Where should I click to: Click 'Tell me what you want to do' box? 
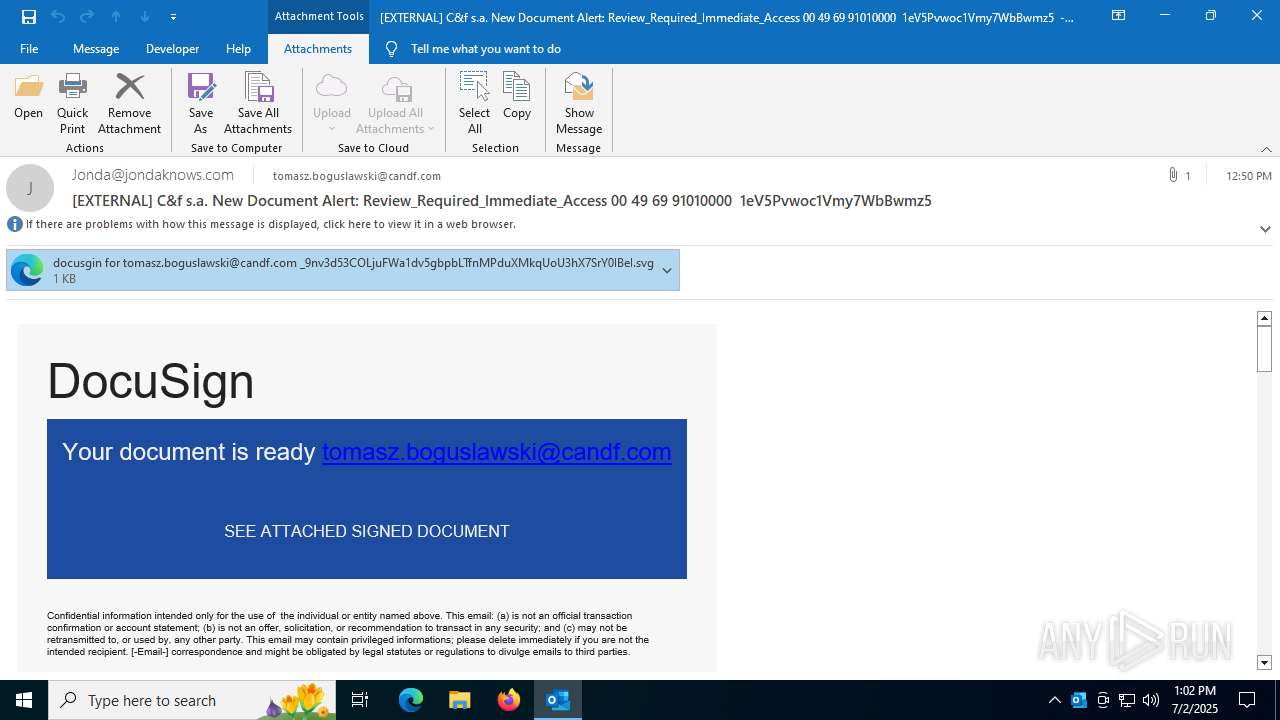pos(485,48)
